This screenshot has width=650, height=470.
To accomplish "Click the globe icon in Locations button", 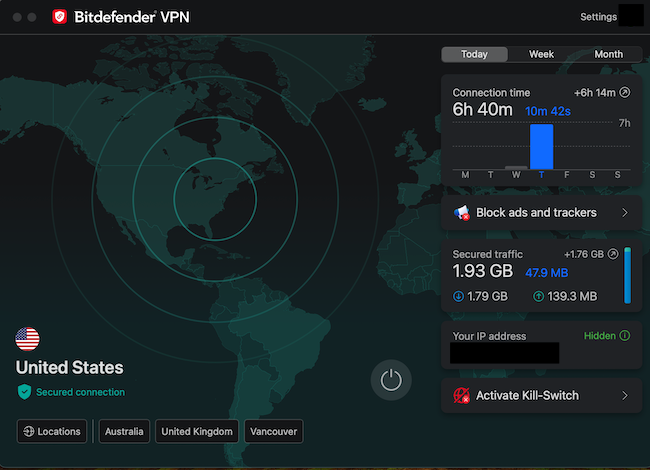I will coord(29,431).
